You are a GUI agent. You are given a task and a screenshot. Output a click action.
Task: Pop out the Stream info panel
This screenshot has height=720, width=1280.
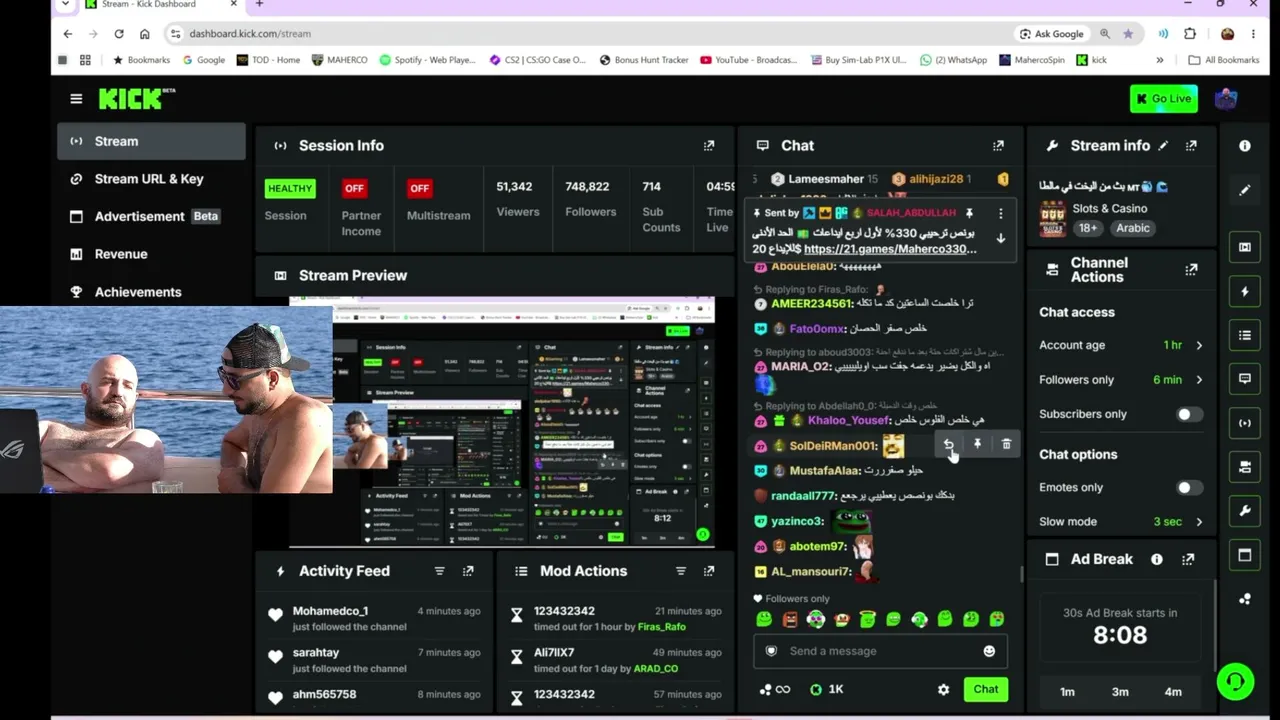(x=1191, y=146)
